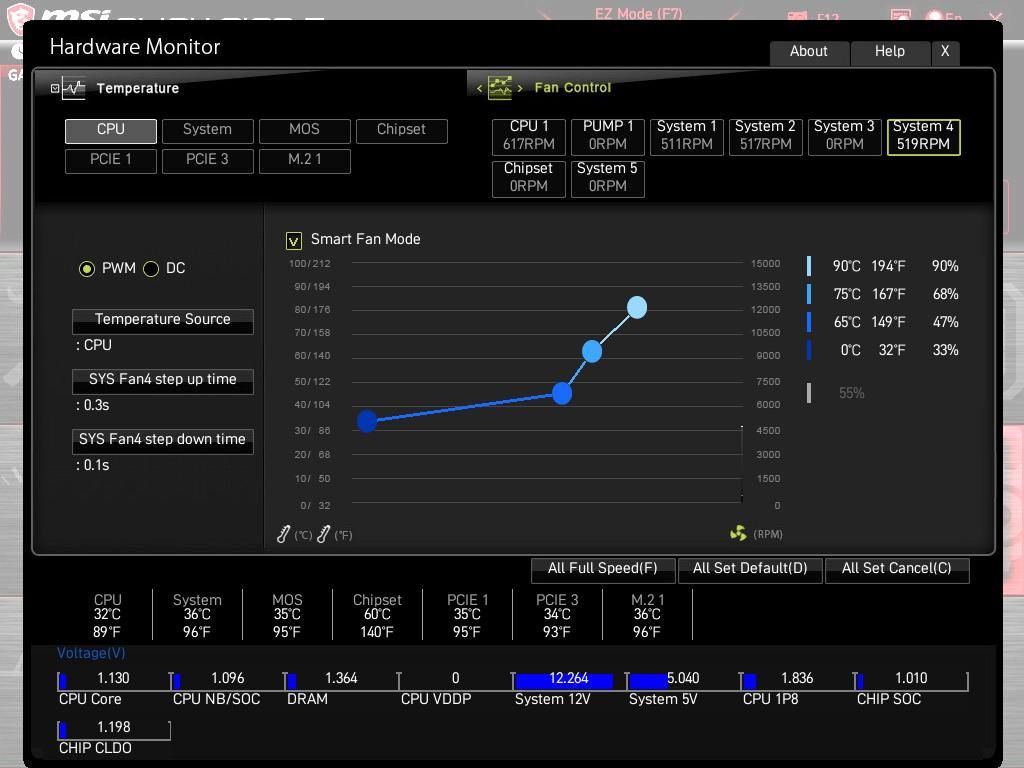Select MOS temperature tab
The image size is (1024, 768).
305,131
